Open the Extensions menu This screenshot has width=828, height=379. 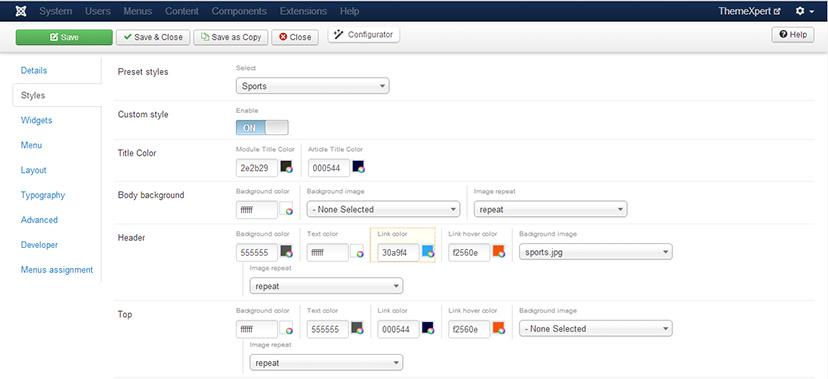click(303, 11)
